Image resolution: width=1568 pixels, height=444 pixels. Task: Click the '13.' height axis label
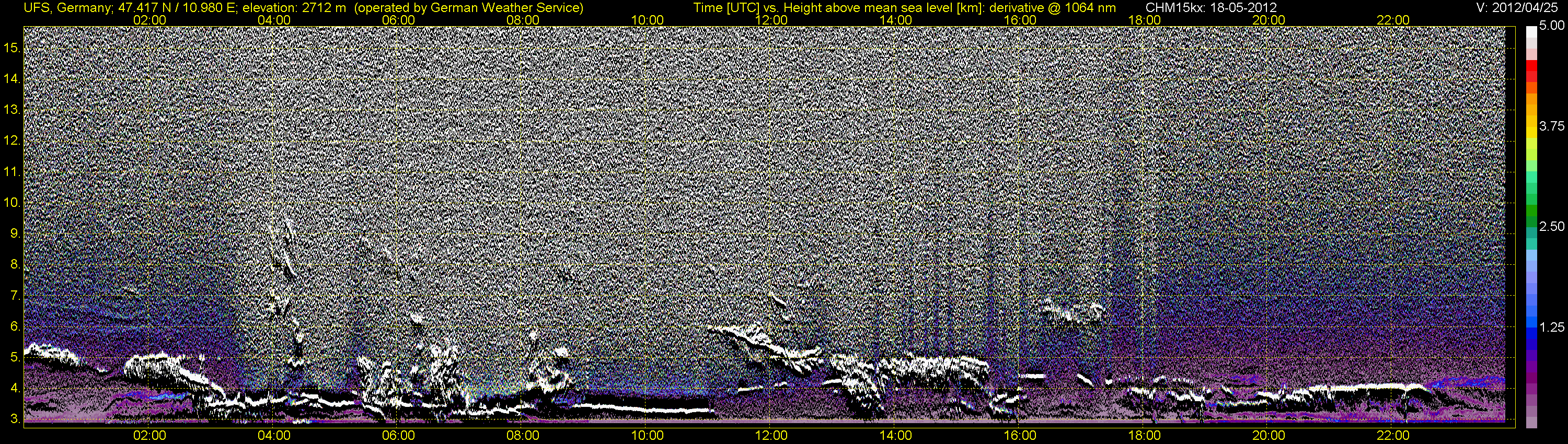(x=12, y=110)
